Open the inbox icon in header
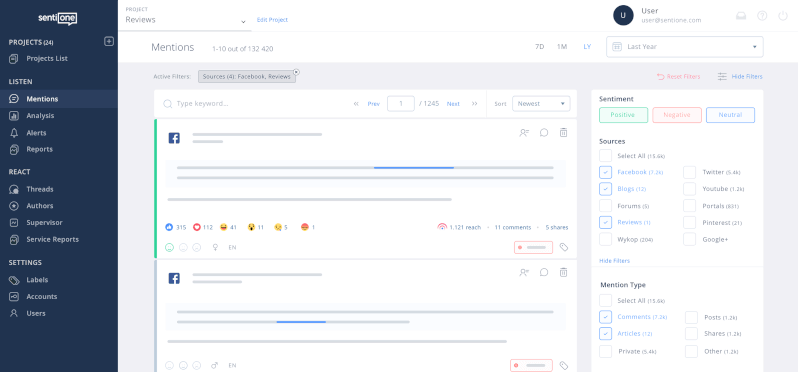Screen dimensions: 798x372 click(741, 16)
